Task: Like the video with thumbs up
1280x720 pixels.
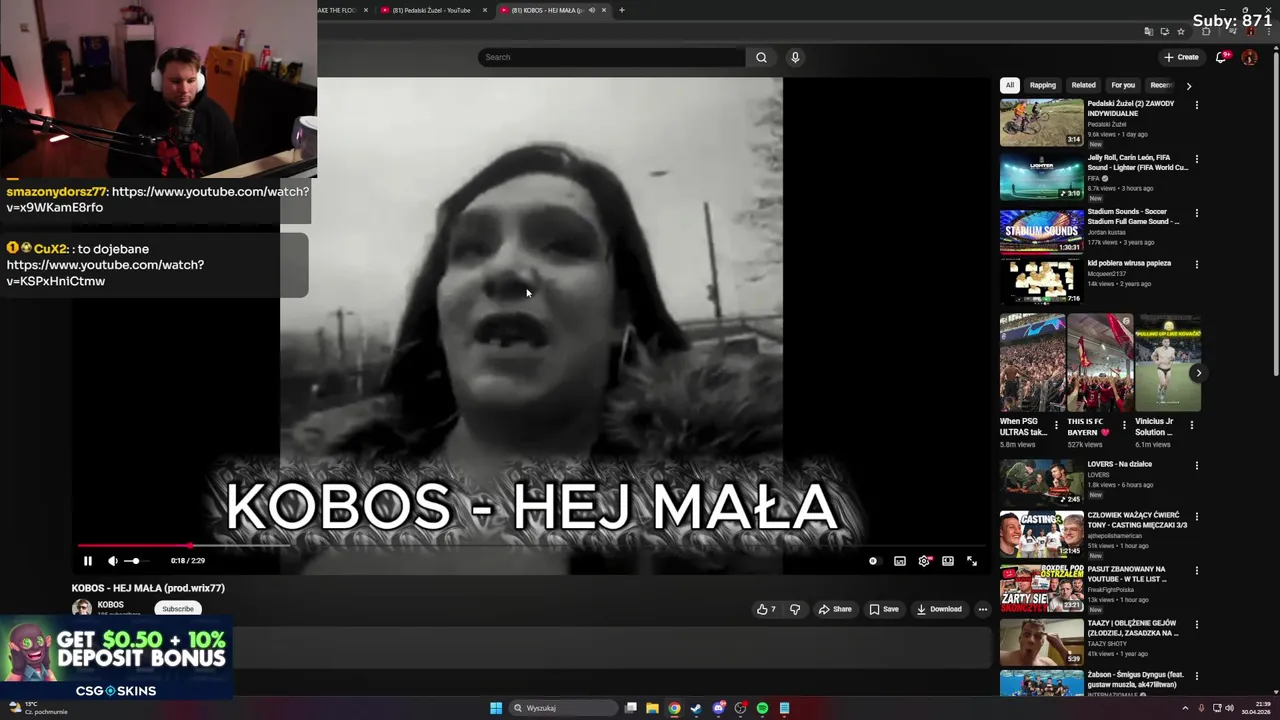Action: pyautogui.click(x=767, y=609)
